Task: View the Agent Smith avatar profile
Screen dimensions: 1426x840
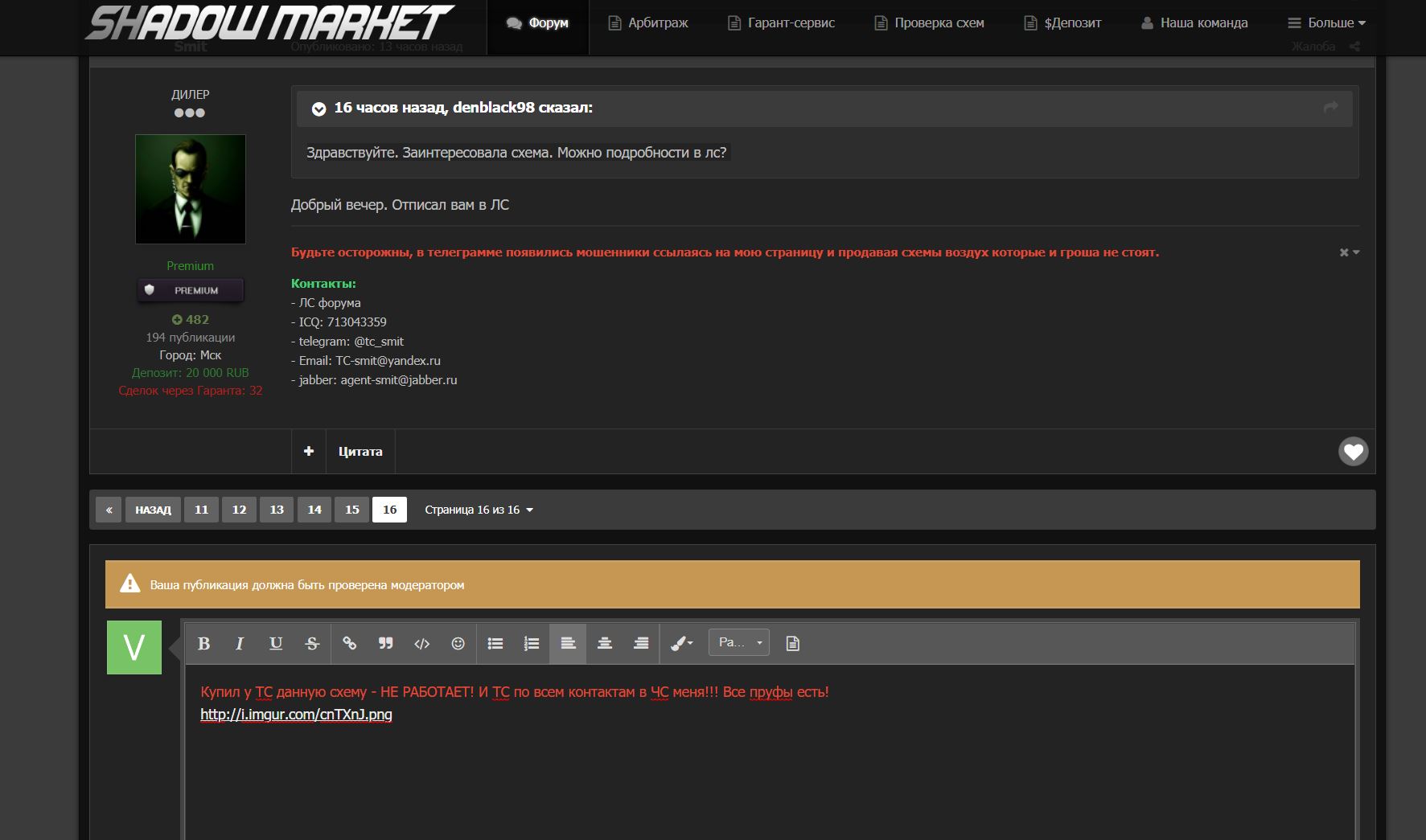Action: (x=191, y=189)
